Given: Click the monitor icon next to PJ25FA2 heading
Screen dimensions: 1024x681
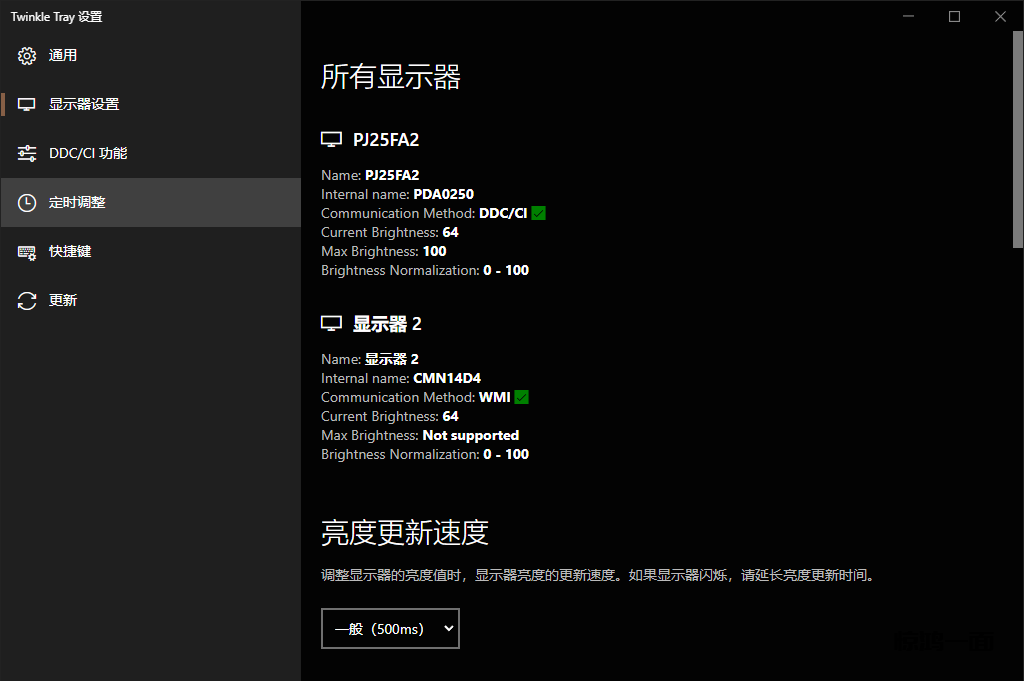Looking at the screenshot, I should pyautogui.click(x=331, y=140).
